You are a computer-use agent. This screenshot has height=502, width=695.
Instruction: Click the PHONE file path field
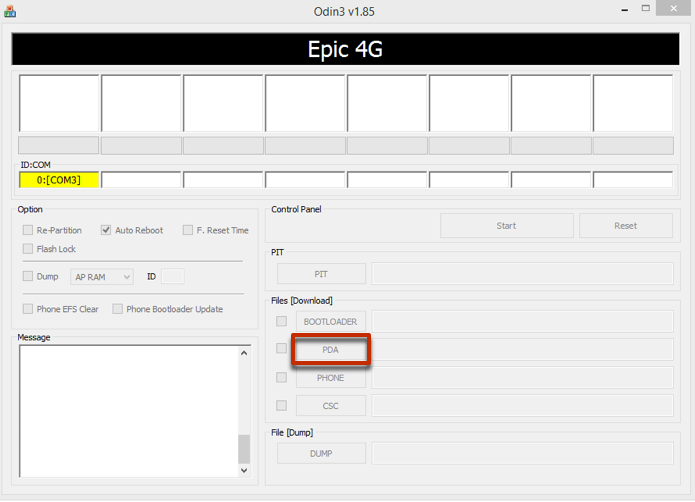coord(523,377)
